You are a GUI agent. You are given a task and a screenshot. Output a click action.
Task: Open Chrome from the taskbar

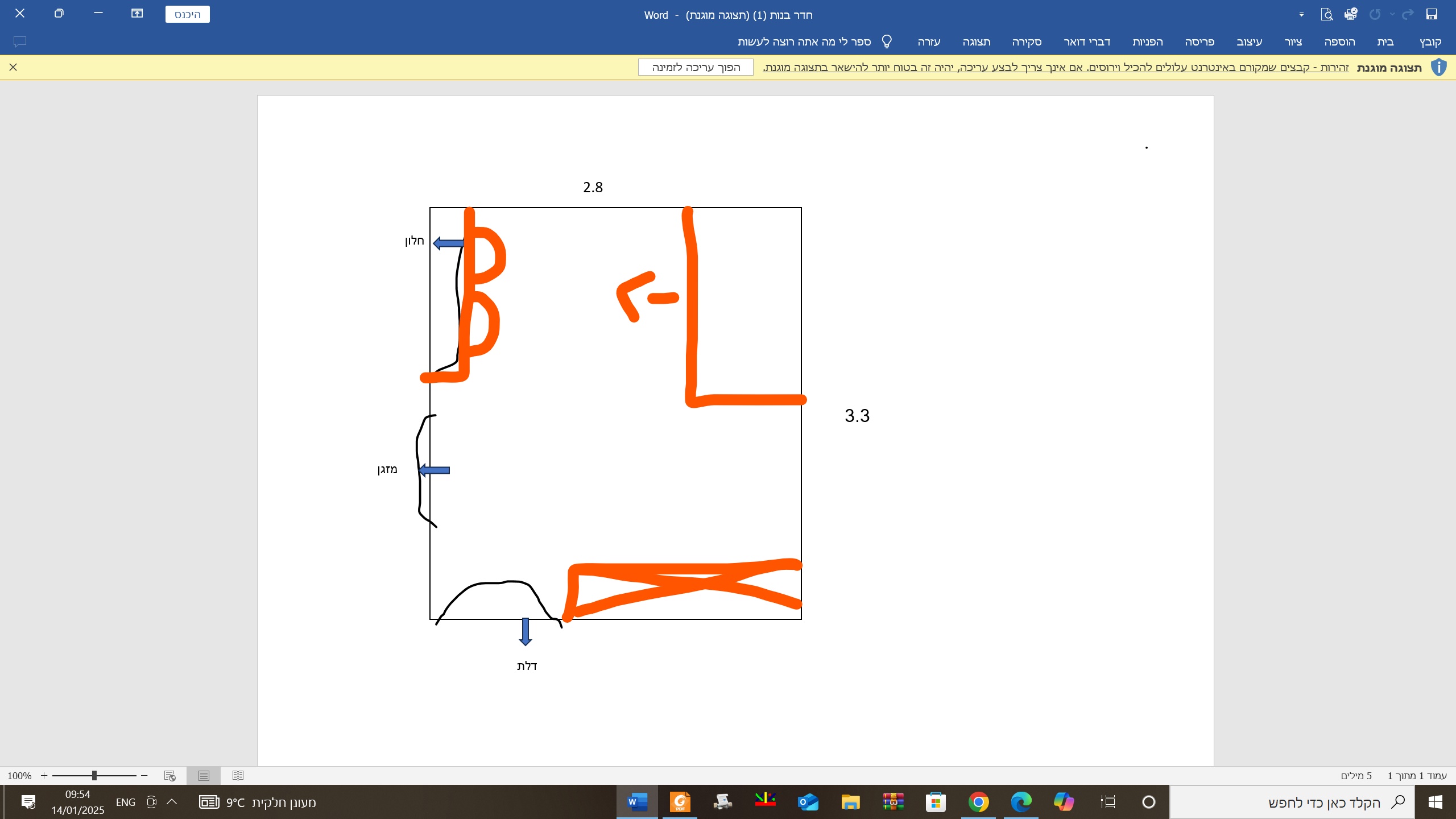tap(978, 802)
